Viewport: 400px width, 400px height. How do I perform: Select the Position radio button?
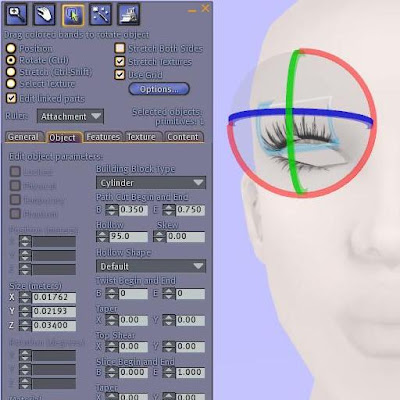coord(11,48)
